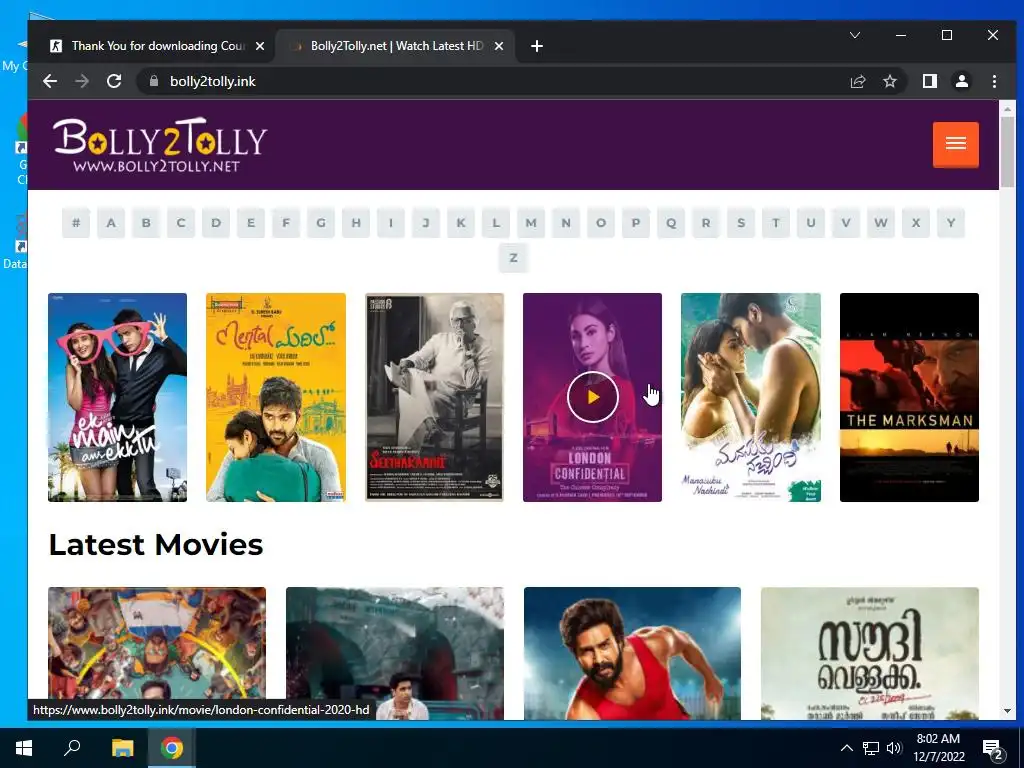Open taskbar search magnifier
The image size is (1024, 768).
[x=72, y=748]
